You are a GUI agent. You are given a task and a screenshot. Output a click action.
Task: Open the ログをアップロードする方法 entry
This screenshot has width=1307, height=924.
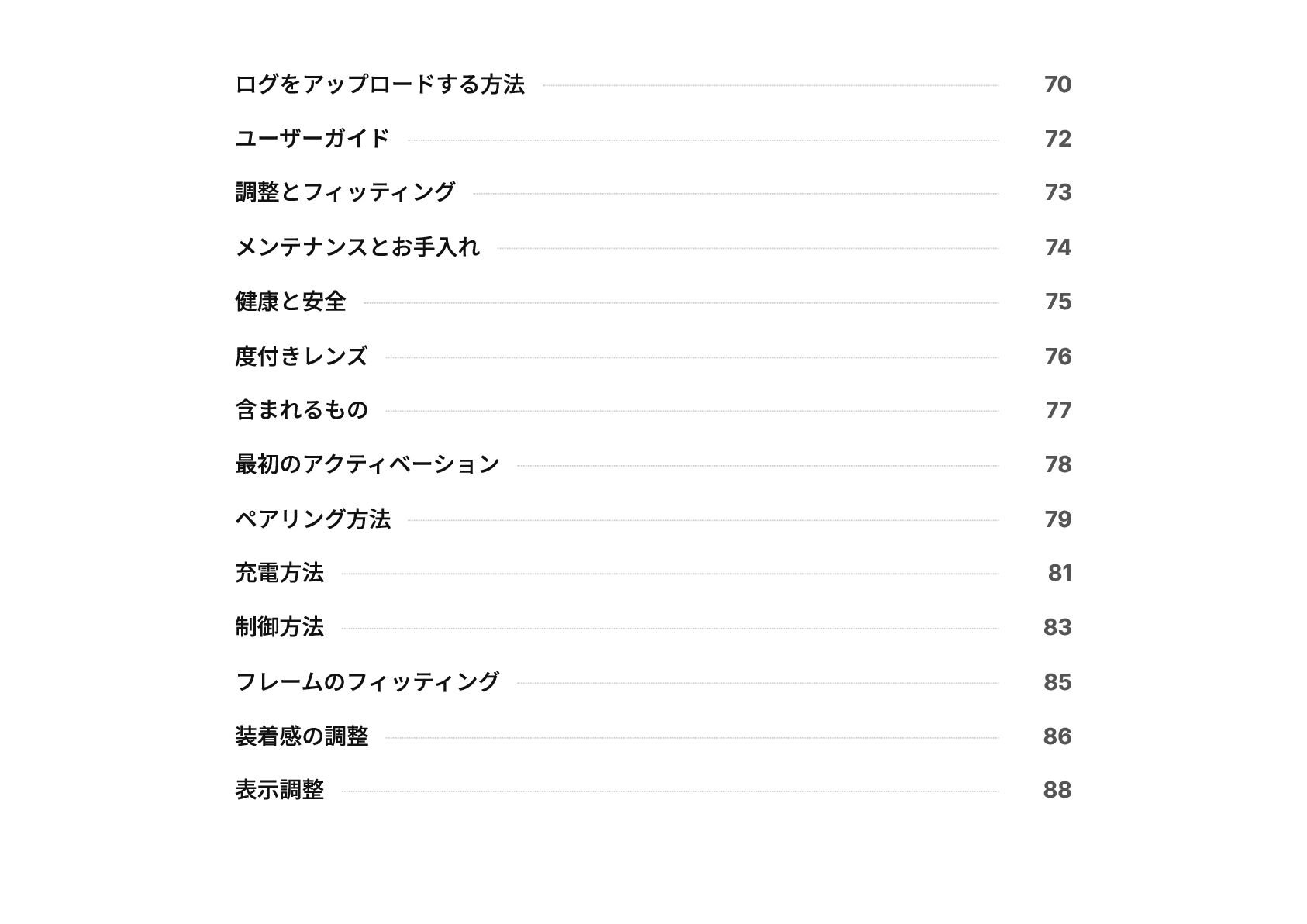tap(380, 84)
